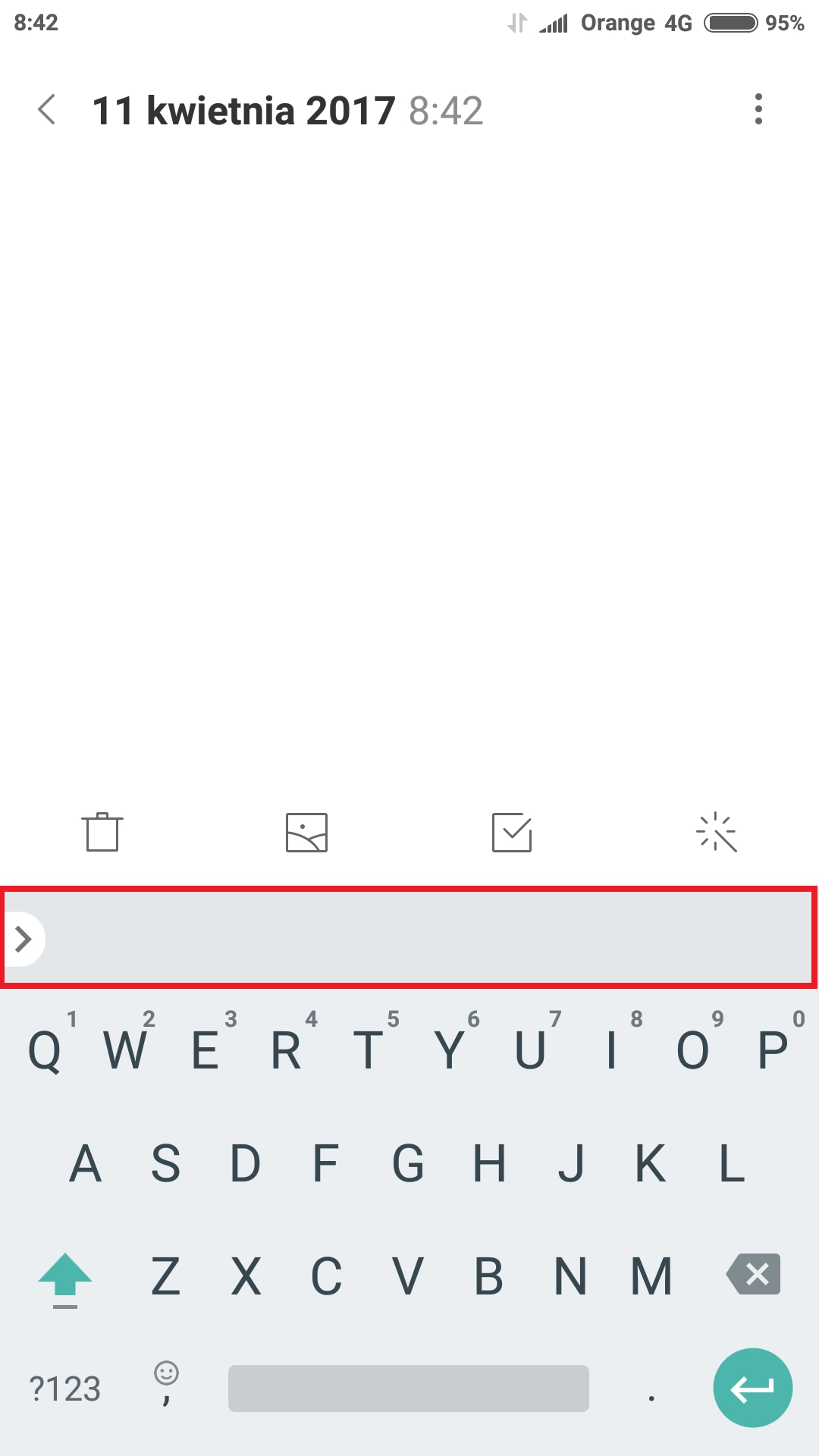The height and width of the screenshot is (1456, 819).
Task: Open the emoji comma key
Action: click(166, 1385)
